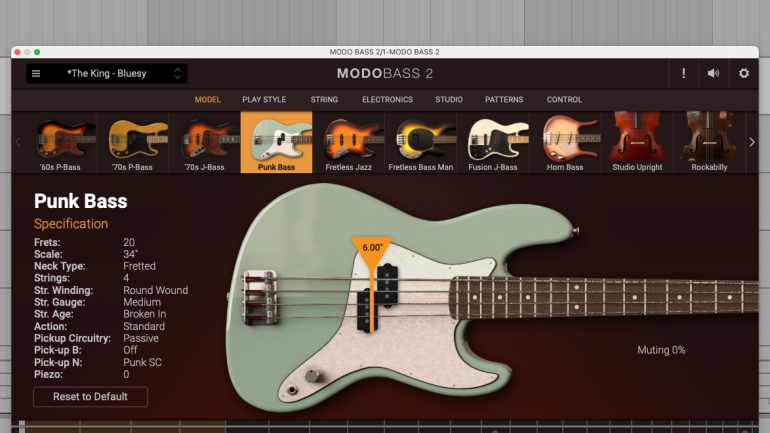Click the Neck Type value Fretted

139,266
